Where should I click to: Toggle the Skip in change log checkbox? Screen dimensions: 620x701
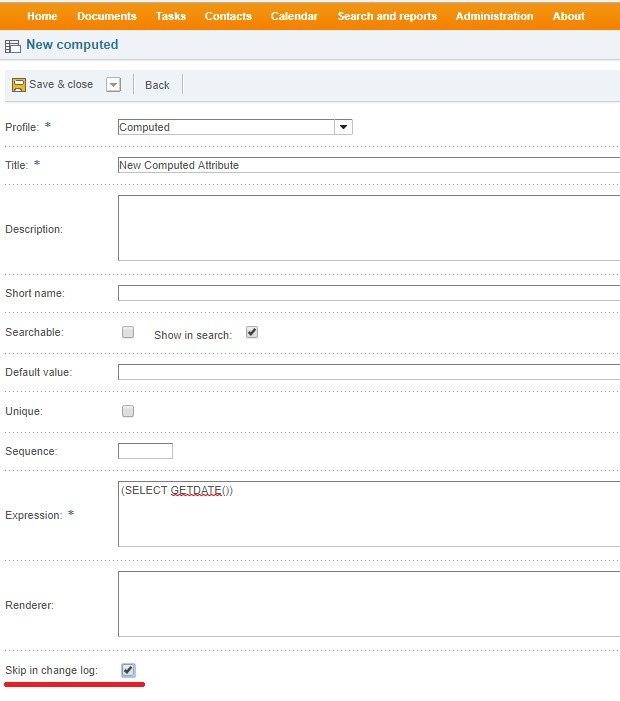(x=128, y=670)
